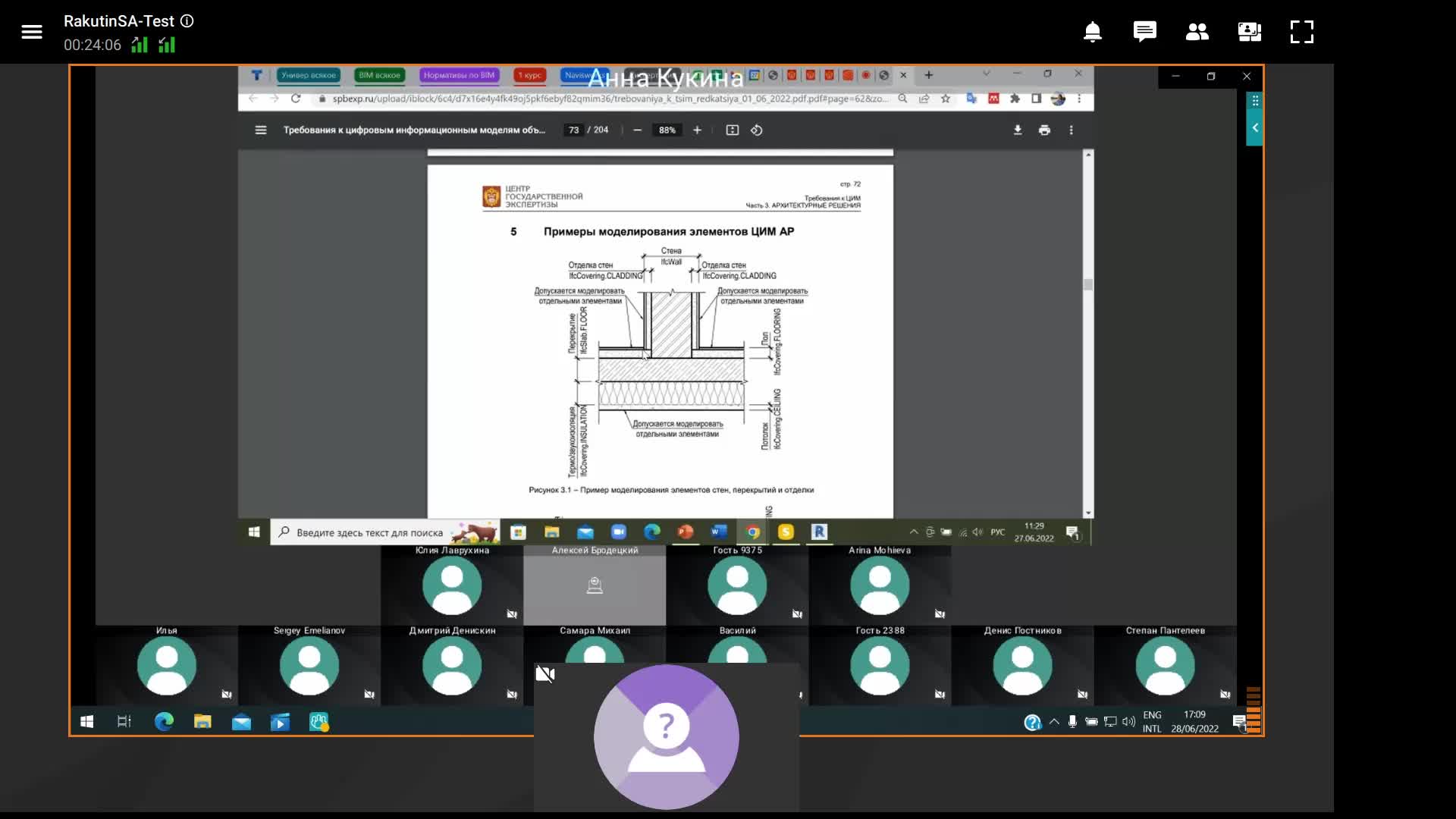The width and height of the screenshot is (1456, 819).
Task: Toggle microphone icon in system tray
Action: click(1072, 722)
